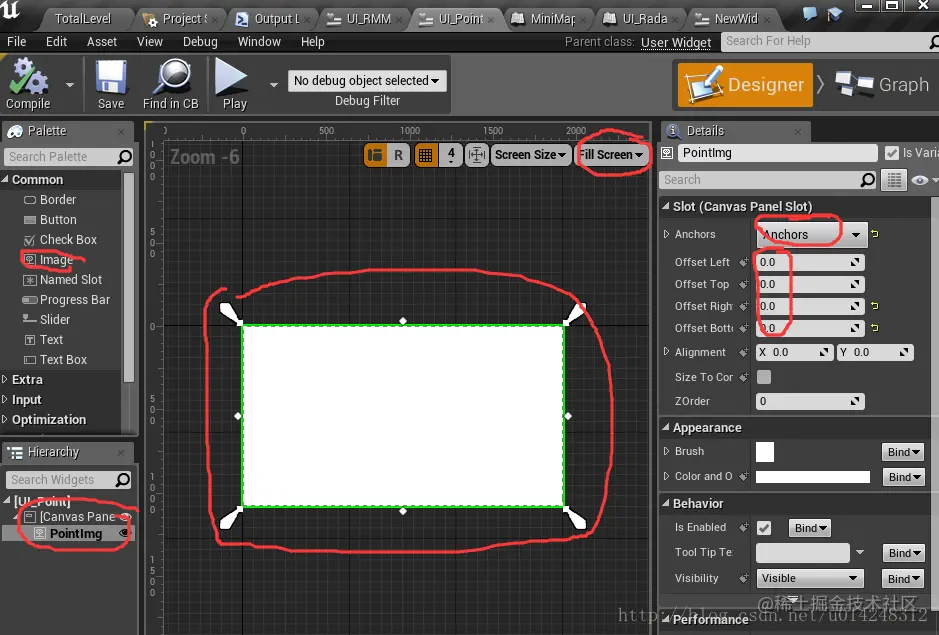The image size is (939, 635).
Task: Change the grid snap size 4
Action: pyautogui.click(x=451, y=155)
